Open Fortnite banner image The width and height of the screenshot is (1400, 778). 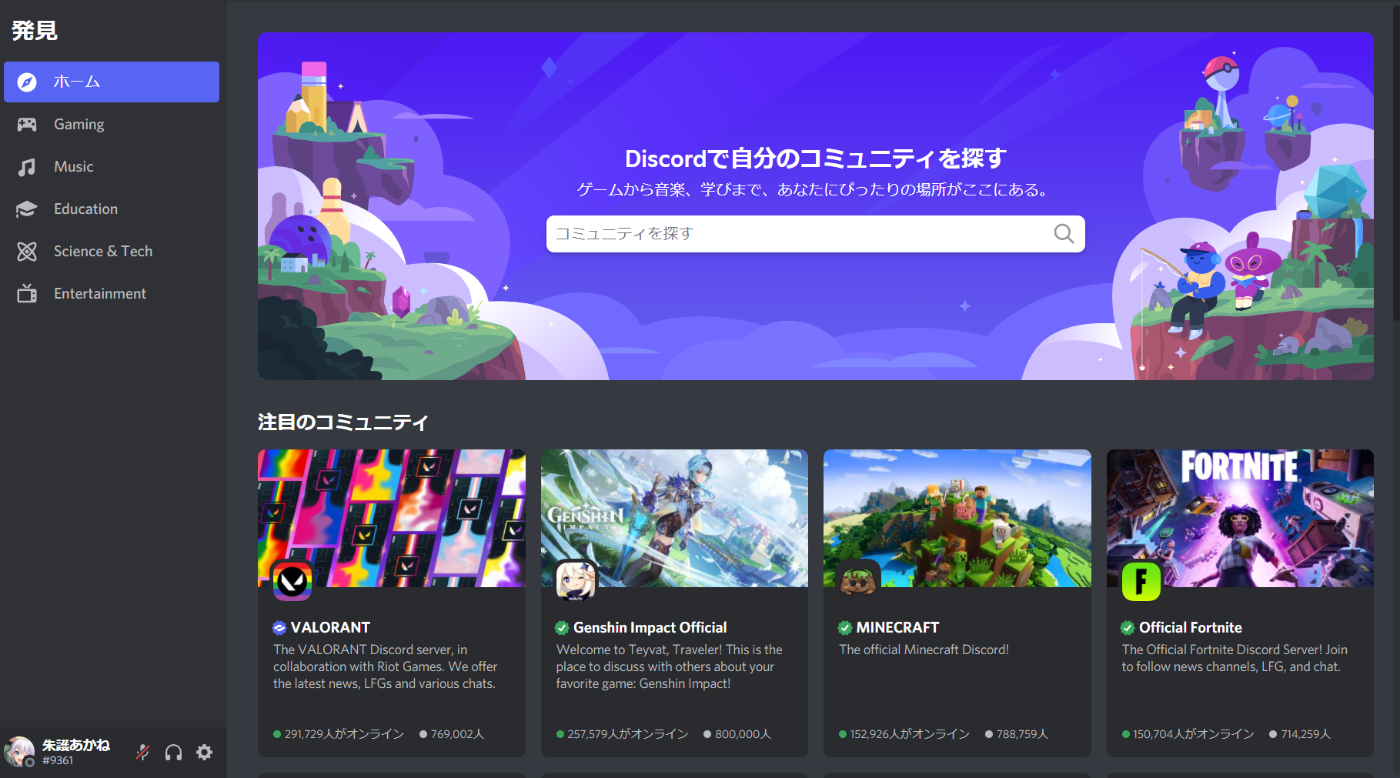[x=1240, y=518]
